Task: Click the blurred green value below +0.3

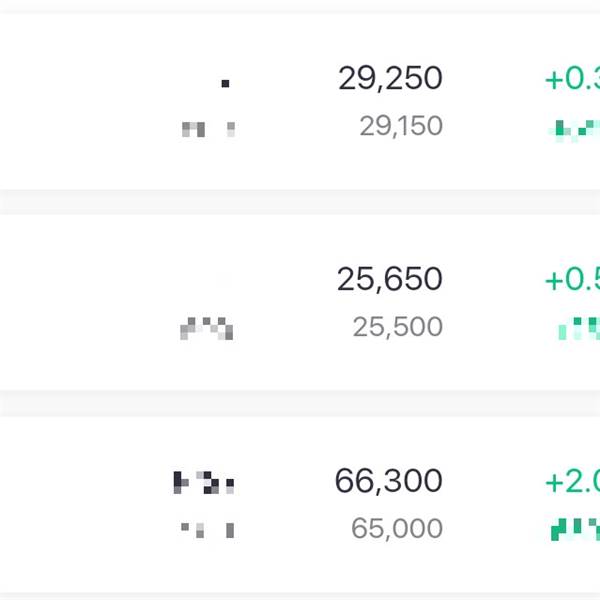Action: click(577, 128)
